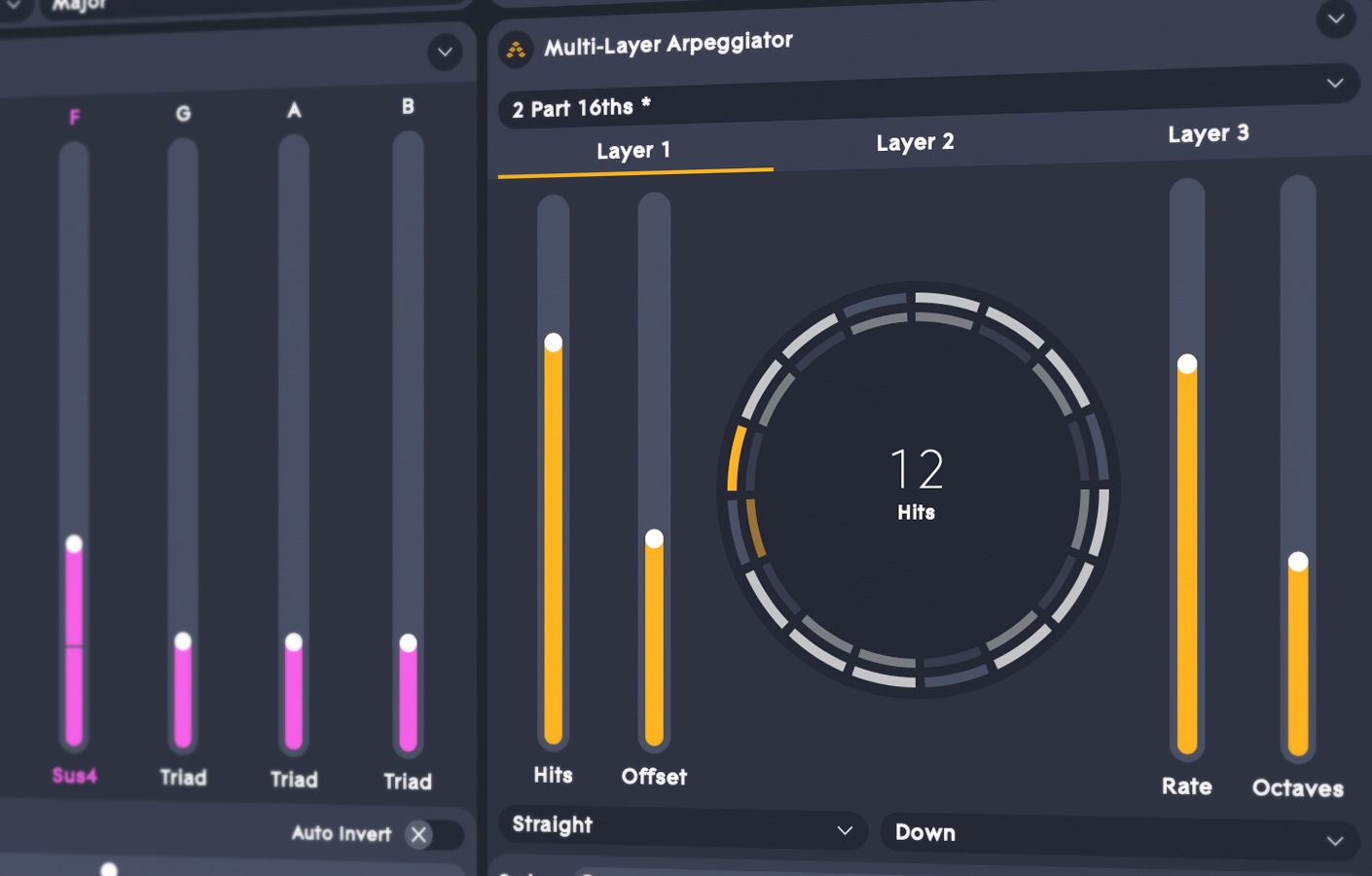Toggle the Auto Invert switch
The image size is (1372, 876).
pos(435,834)
